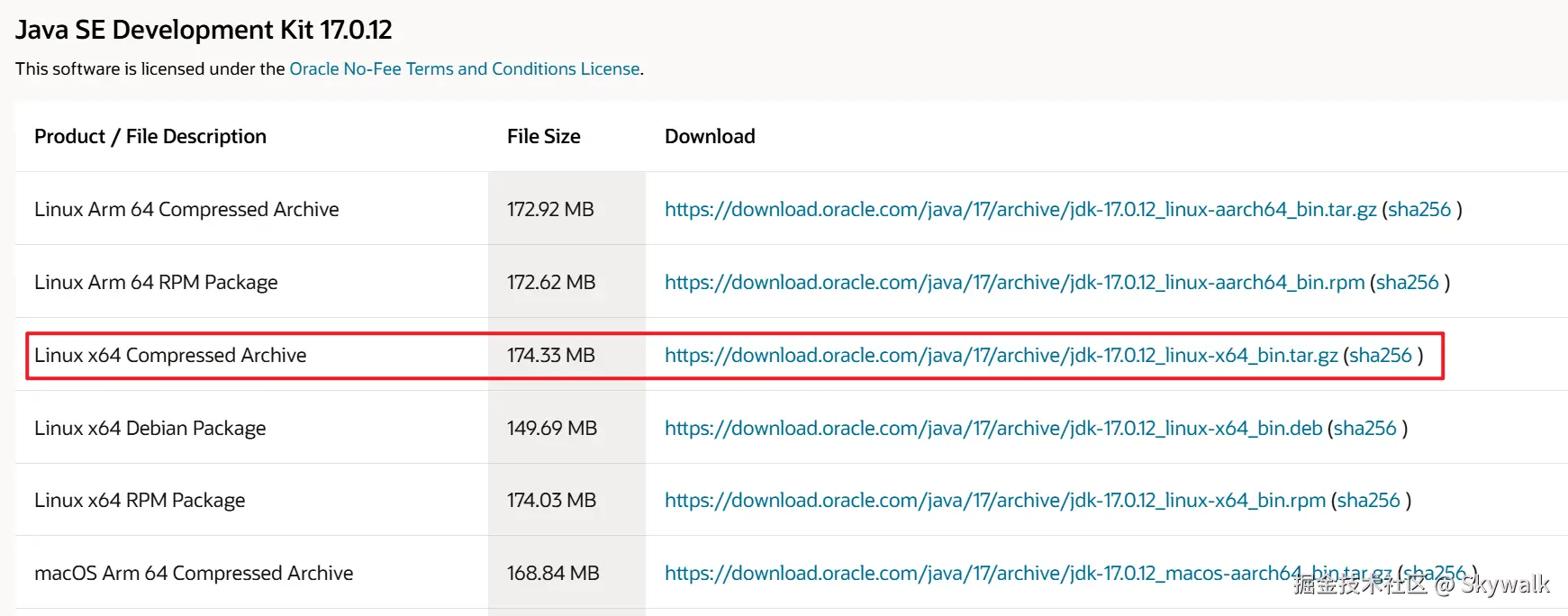Viewport: 1568px width, 616px height.
Task: Open sha256 for Linux Arm 64 Compressed Archive
Action: tap(1419, 209)
